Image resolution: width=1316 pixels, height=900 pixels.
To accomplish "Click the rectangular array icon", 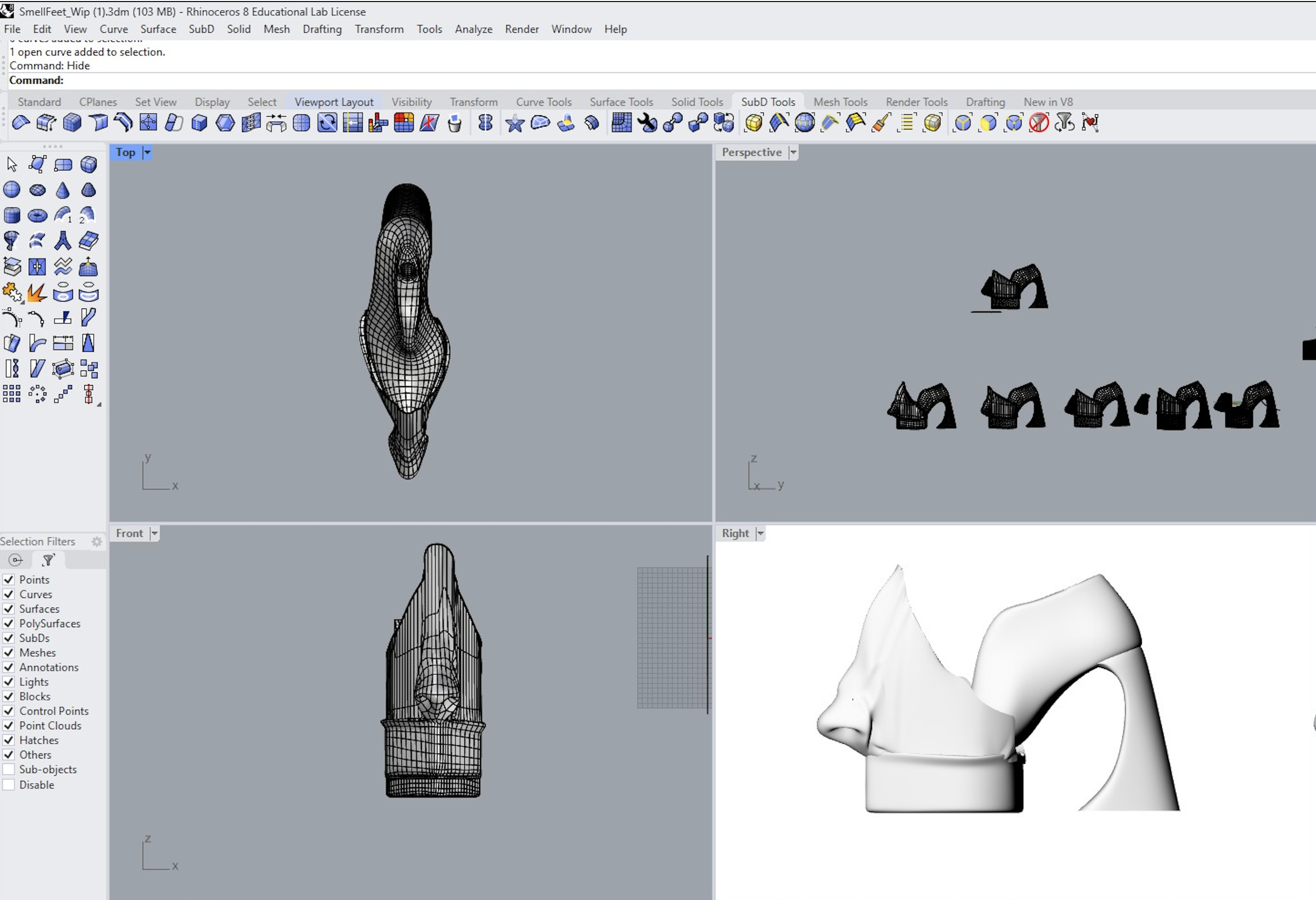I will 12,393.
